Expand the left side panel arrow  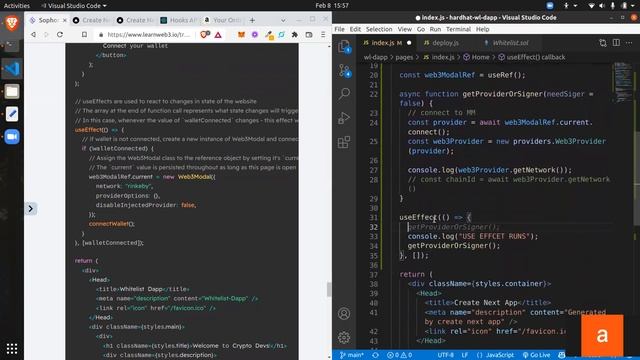[x=31, y=209]
